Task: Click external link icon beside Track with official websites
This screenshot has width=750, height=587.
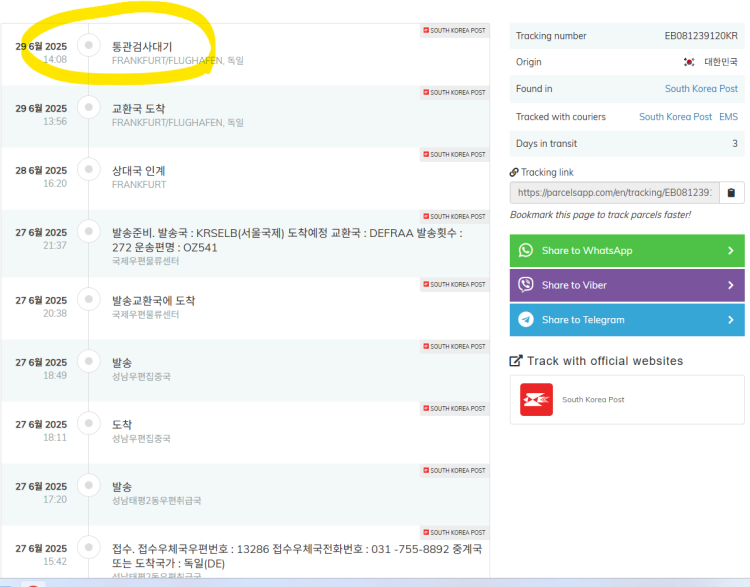Action: pos(516,361)
